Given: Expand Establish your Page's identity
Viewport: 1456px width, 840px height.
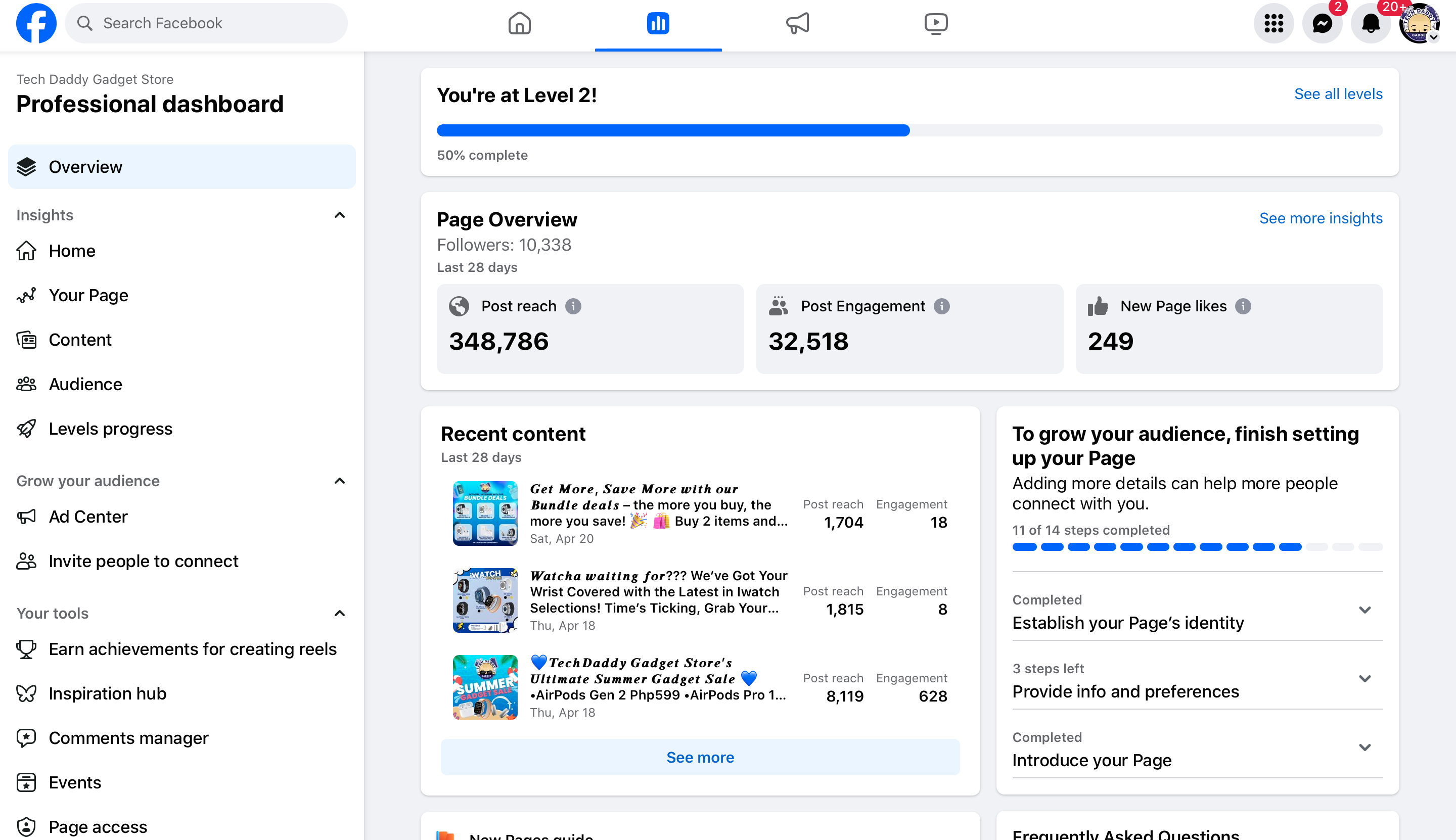Looking at the screenshot, I should pyautogui.click(x=1364, y=611).
